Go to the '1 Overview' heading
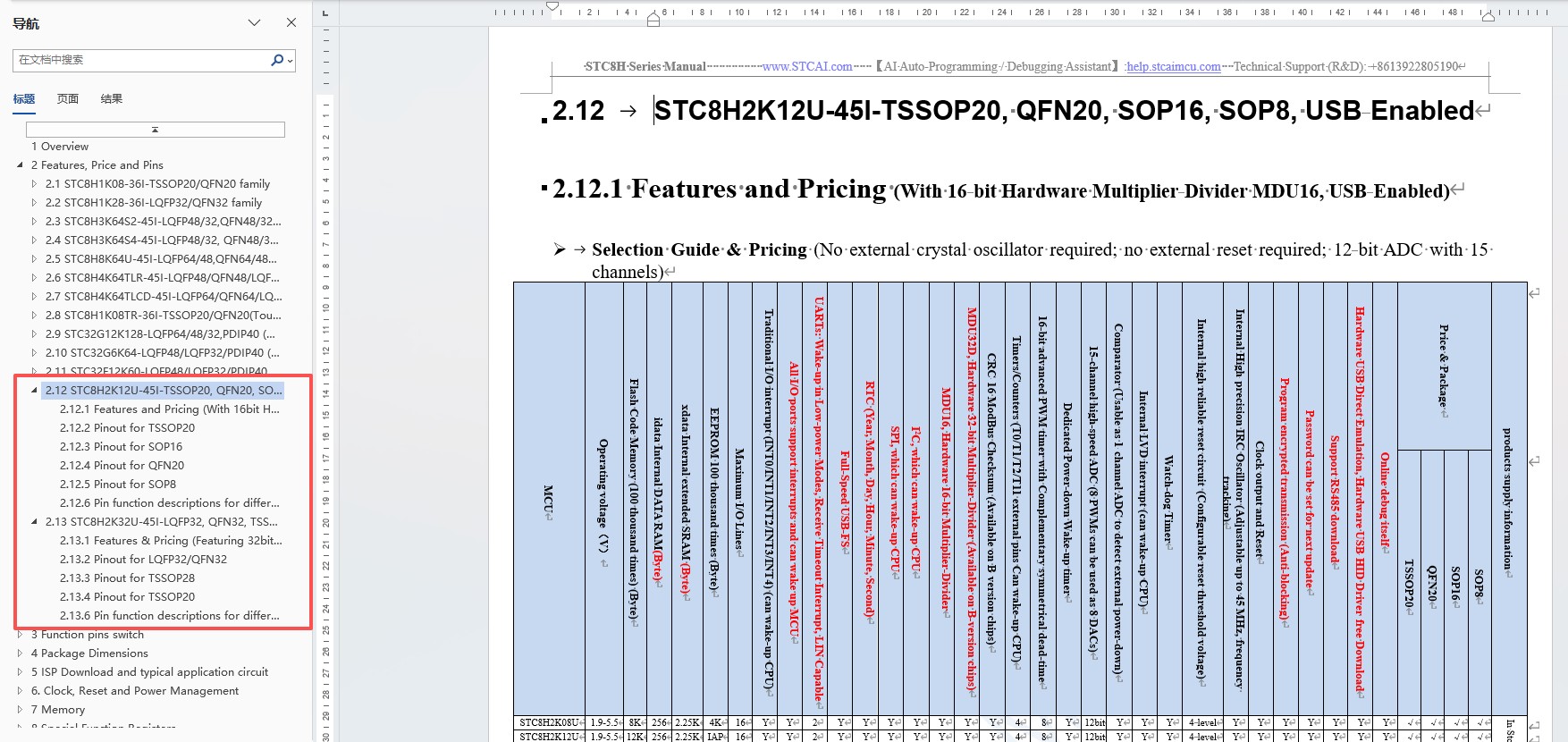 60,147
